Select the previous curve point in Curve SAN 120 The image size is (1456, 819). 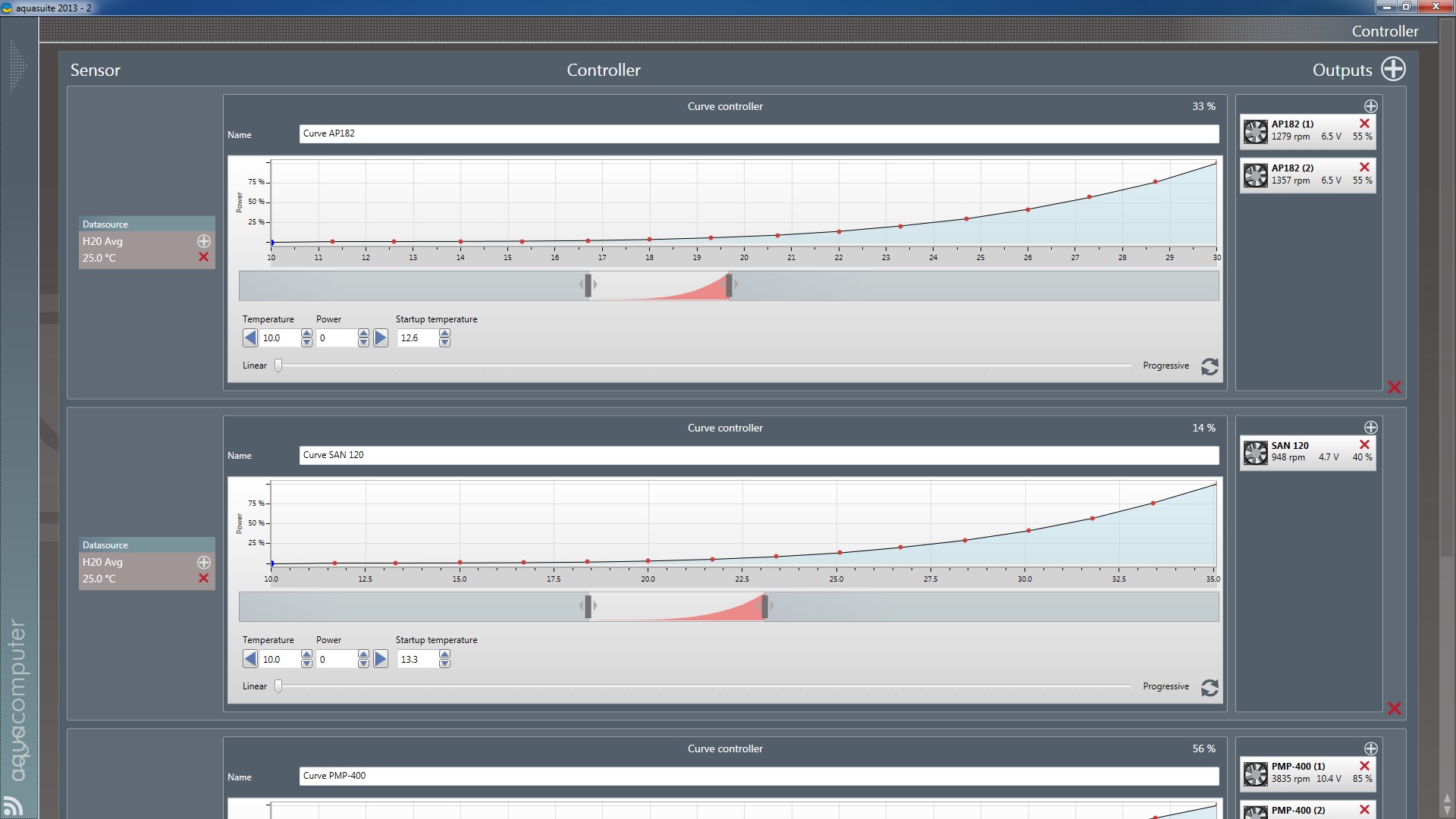250,659
